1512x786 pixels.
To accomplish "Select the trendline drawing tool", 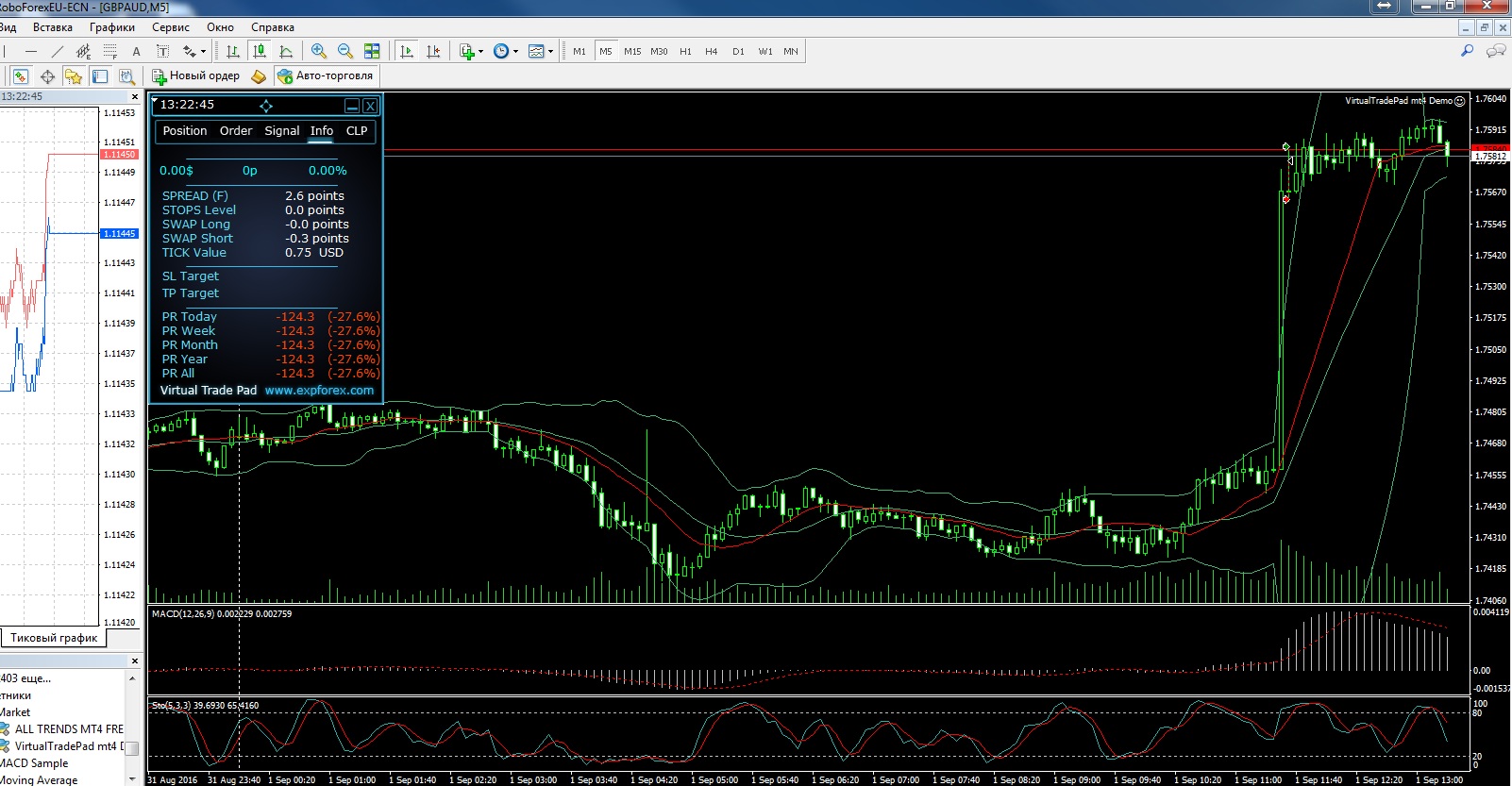I will coord(58,52).
